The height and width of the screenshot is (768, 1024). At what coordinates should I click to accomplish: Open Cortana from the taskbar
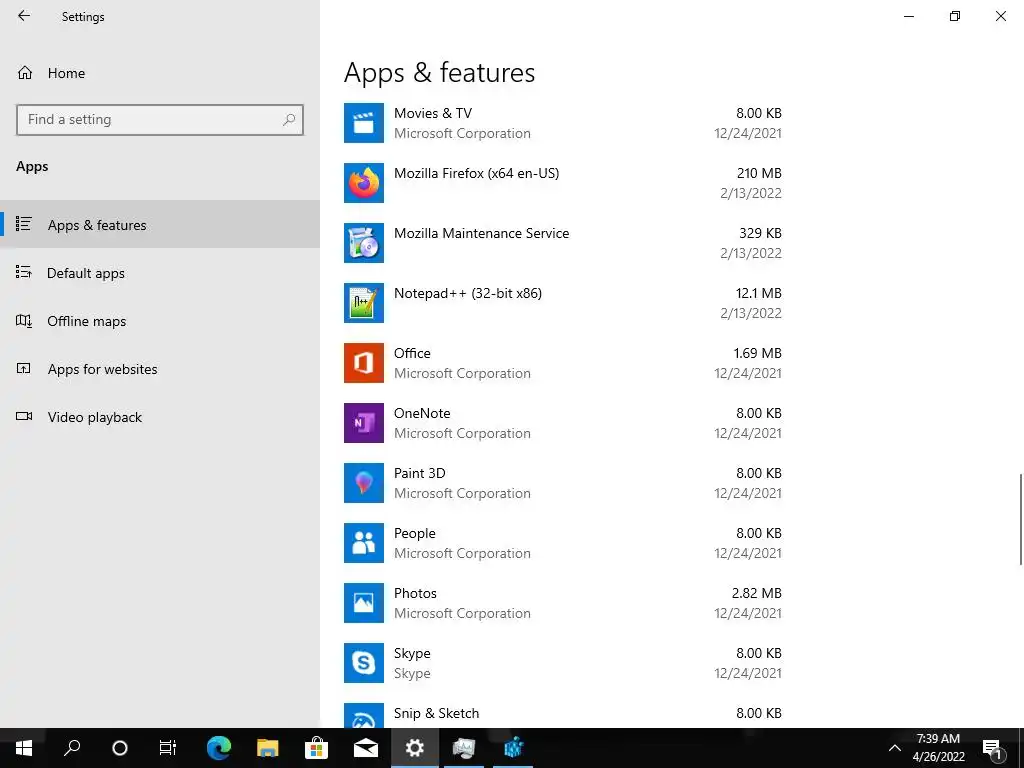click(120, 748)
